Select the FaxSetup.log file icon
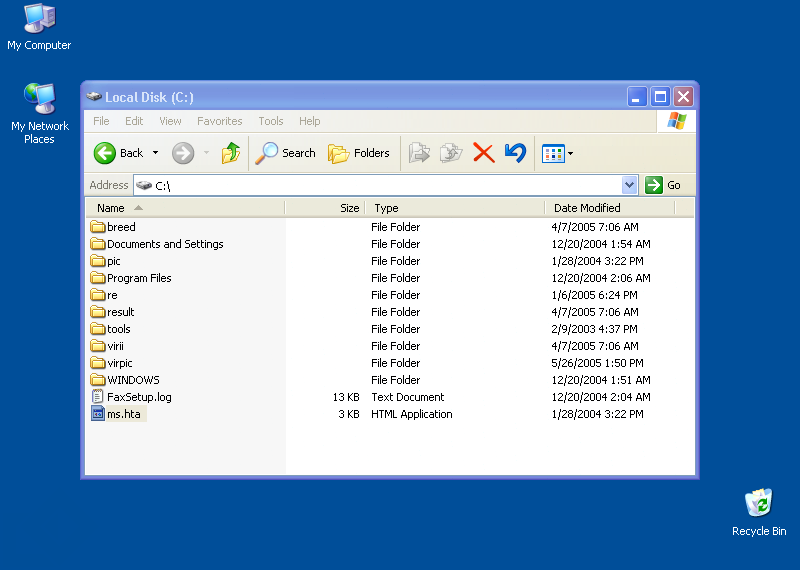Screen dimensions: 800x570 [x=97, y=396]
